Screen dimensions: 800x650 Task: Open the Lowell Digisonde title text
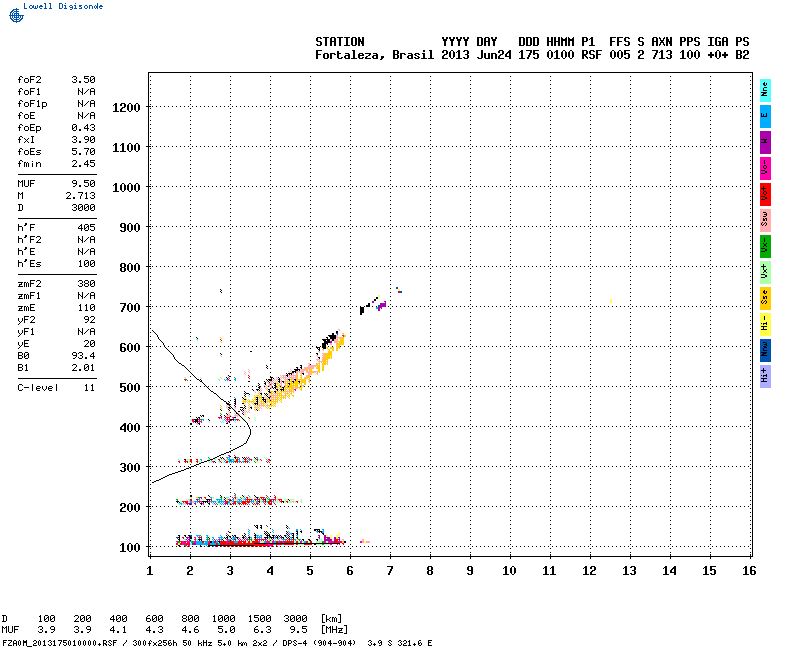pyautogui.click(x=63, y=6)
